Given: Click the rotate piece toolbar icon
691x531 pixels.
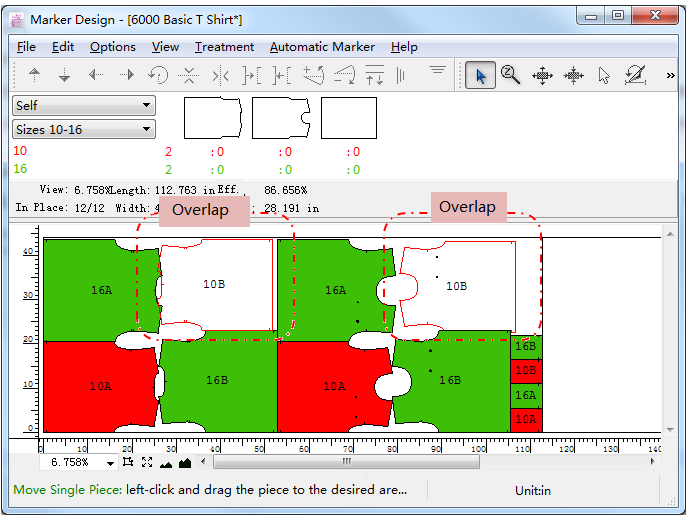Looking at the screenshot, I should tap(158, 75).
